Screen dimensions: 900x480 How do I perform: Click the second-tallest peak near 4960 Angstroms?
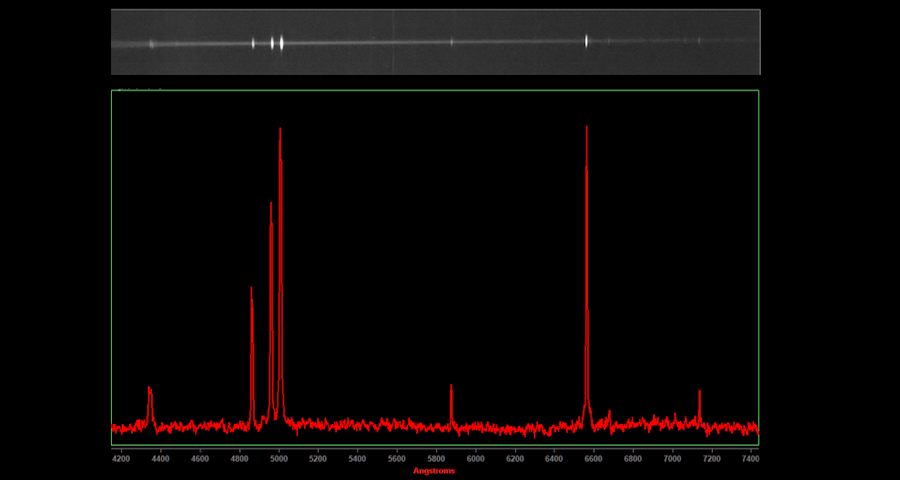coord(271,206)
